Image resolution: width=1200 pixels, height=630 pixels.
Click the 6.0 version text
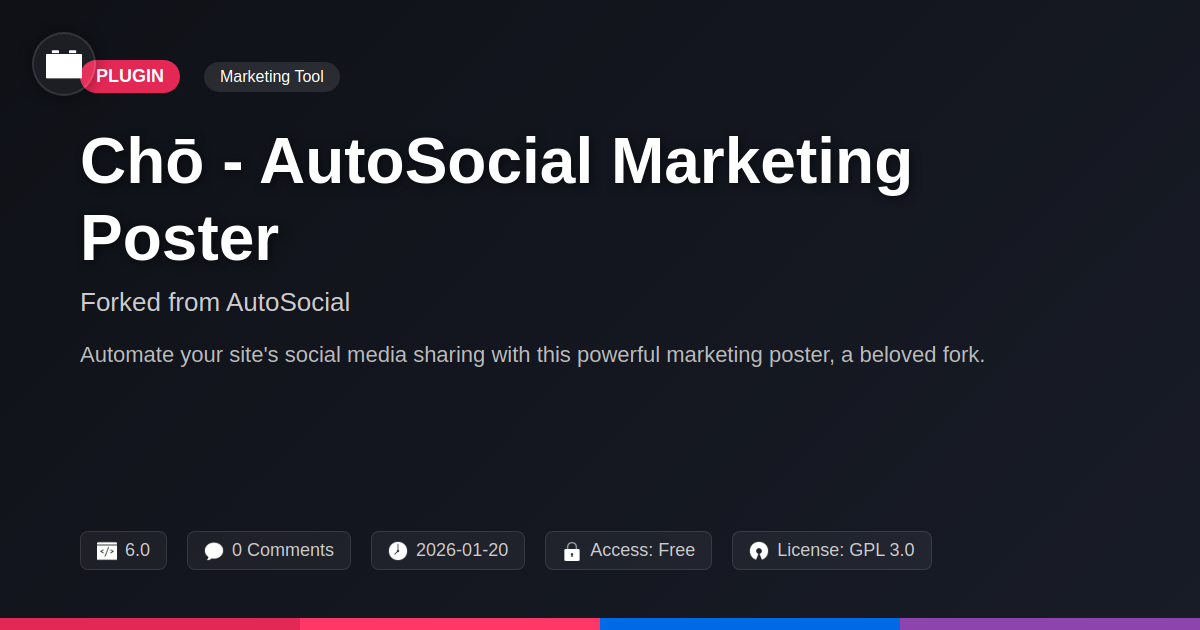click(x=137, y=550)
